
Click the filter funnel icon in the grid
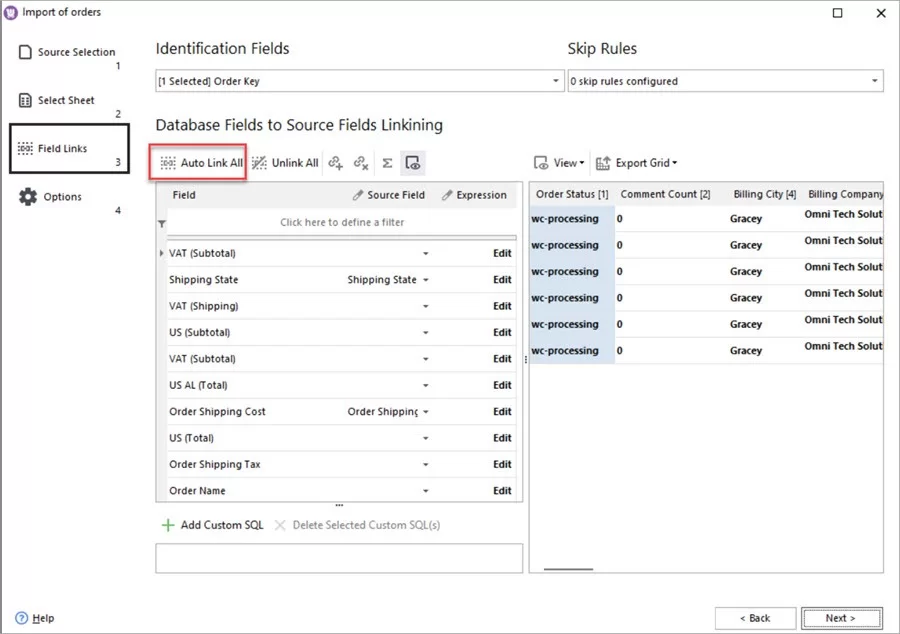point(163,224)
